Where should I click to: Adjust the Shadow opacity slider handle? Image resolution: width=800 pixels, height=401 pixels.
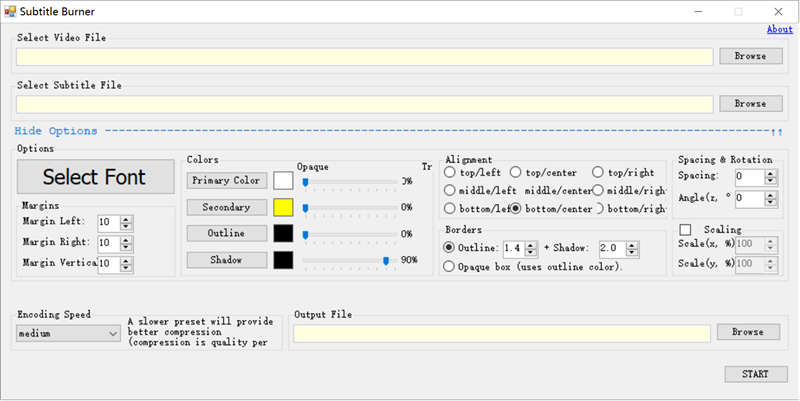[x=385, y=260]
